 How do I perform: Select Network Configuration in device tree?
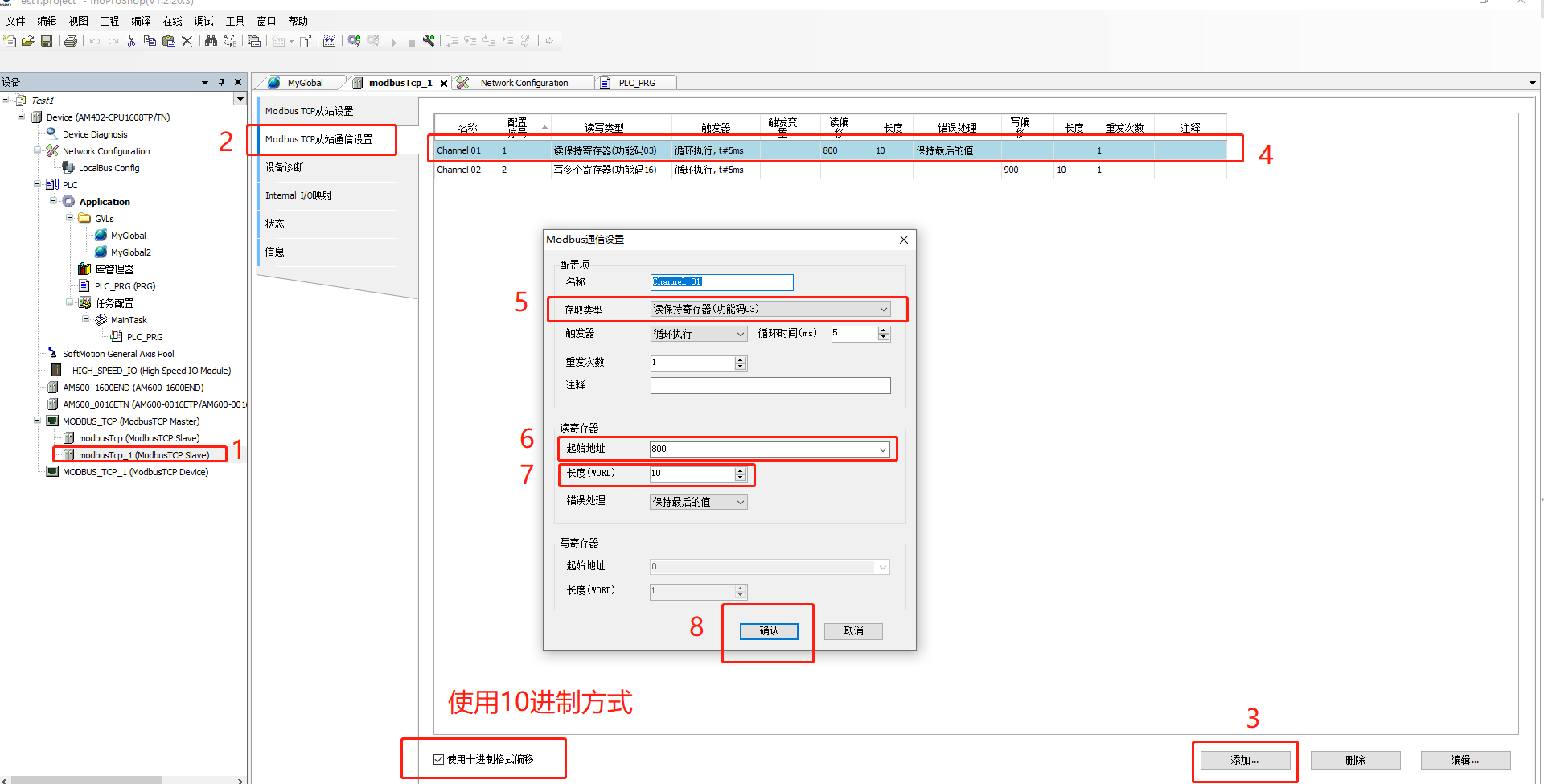106,151
